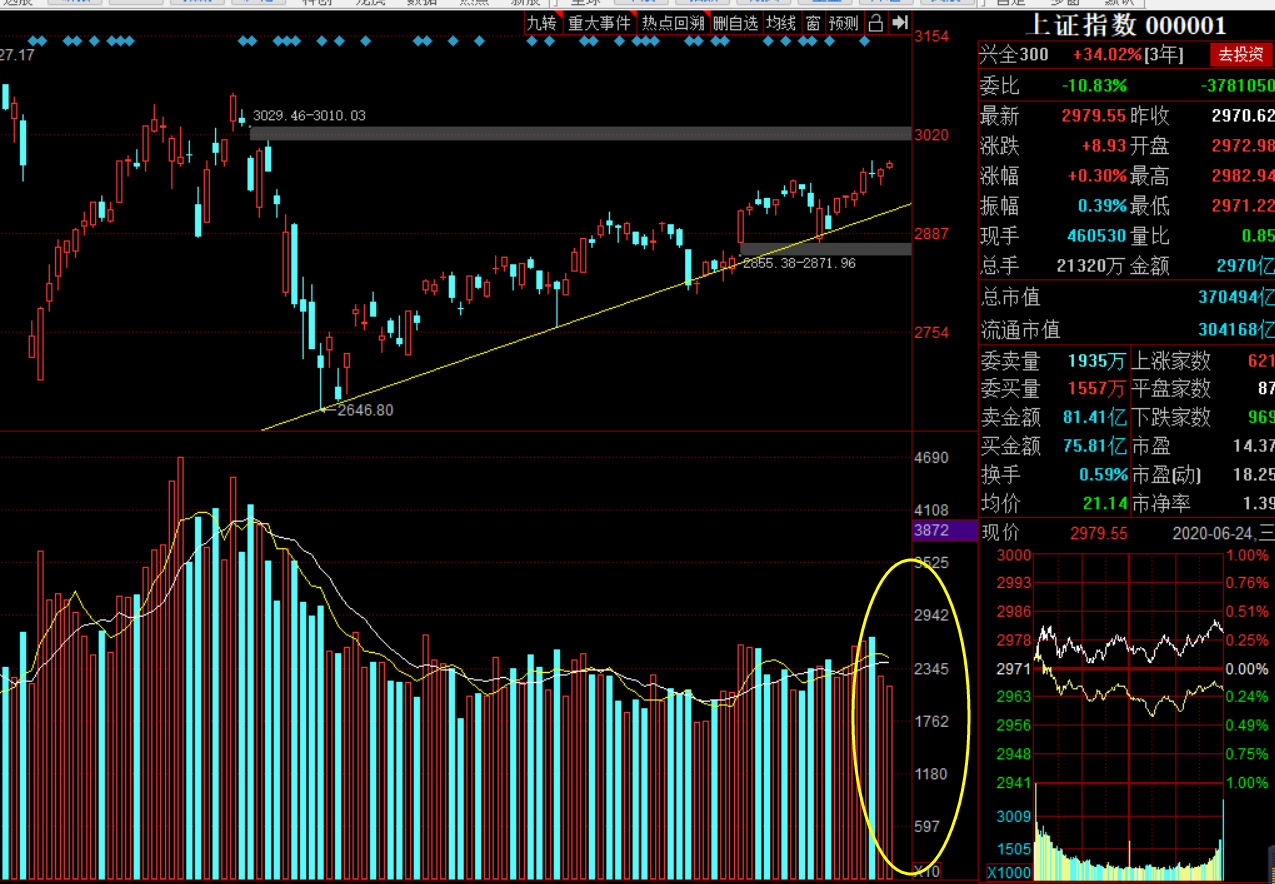Click the 振幅 0.39% value

[x=1102, y=206]
